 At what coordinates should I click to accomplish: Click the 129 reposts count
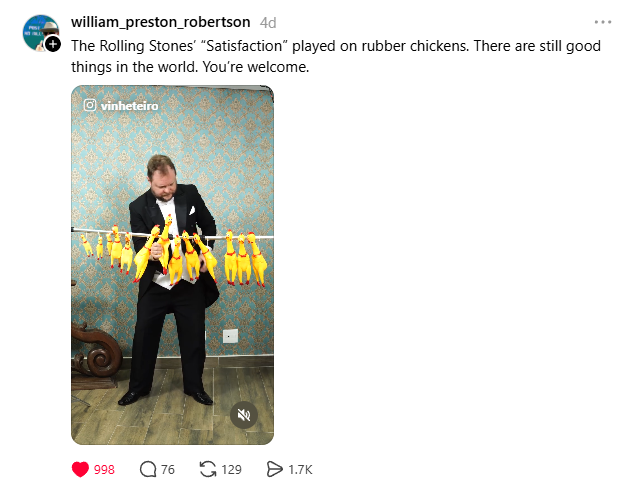pos(232,470)
